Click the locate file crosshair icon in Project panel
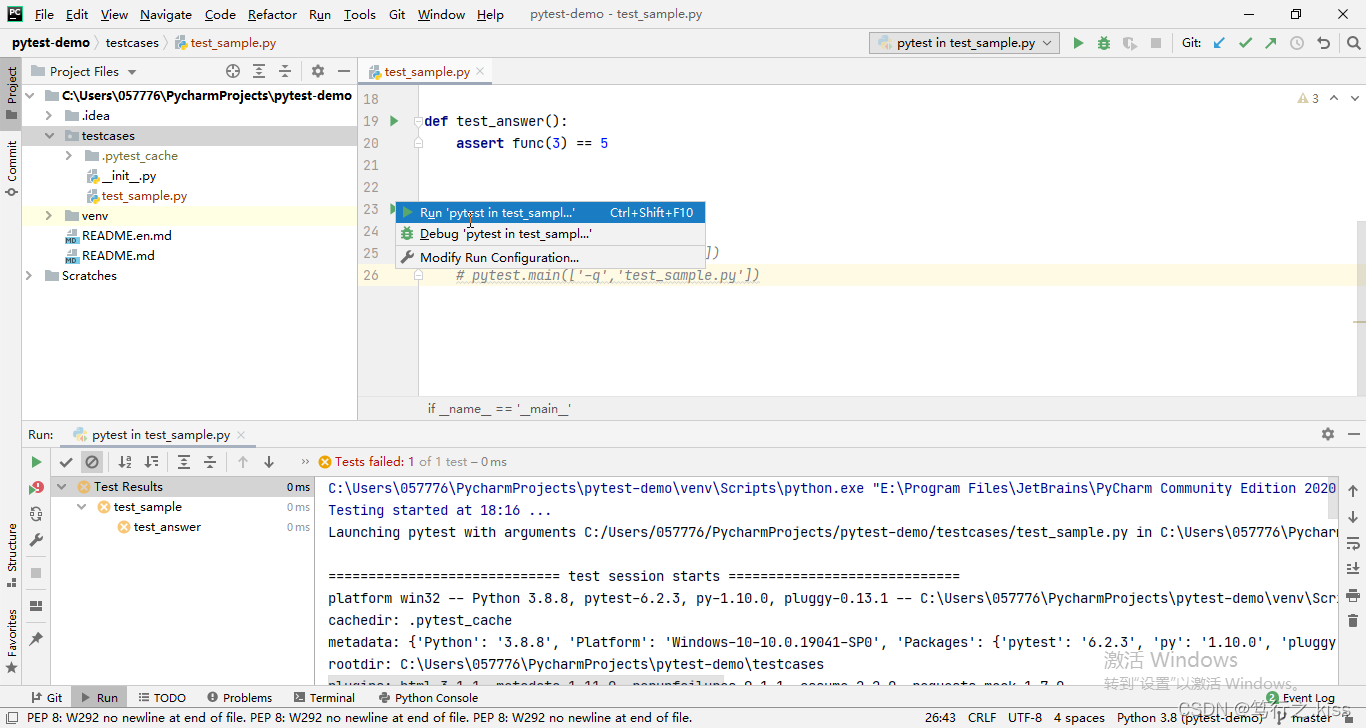 [x=233, y=71]
